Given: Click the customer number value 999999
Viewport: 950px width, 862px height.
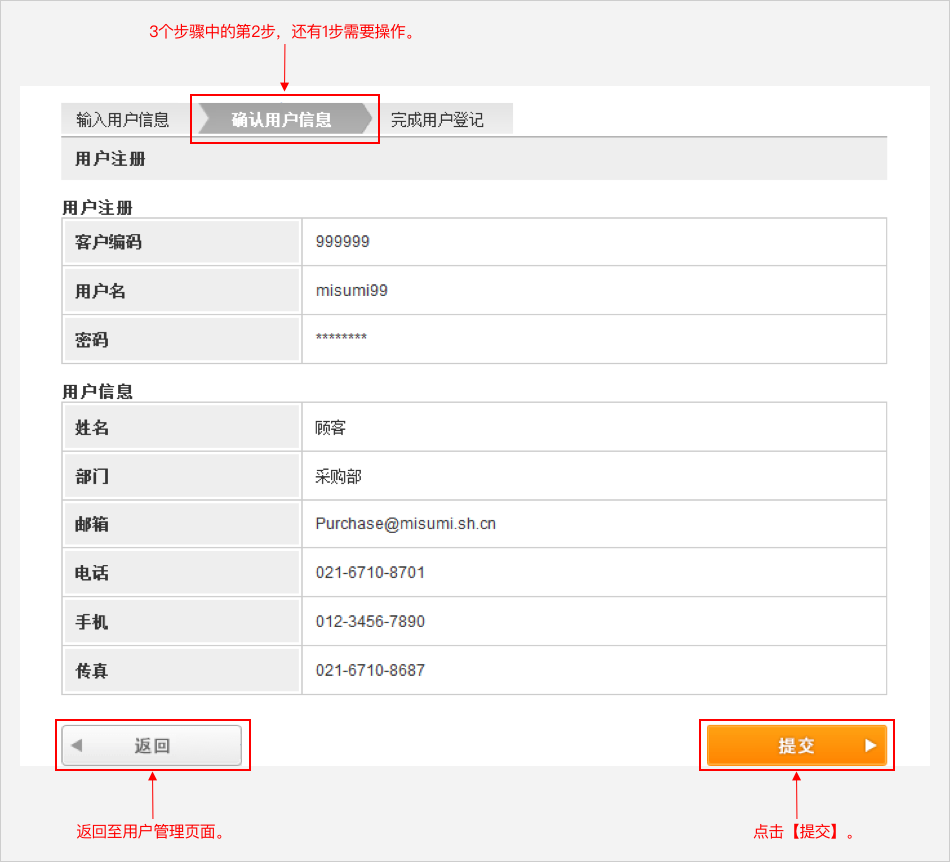Looking at the screenshot, I should click(x=342, y=242).
